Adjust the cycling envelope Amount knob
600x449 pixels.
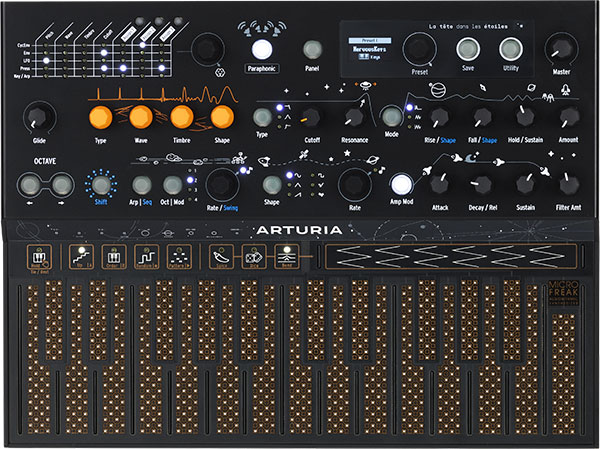pyautogui.click(x=569, y=118)
